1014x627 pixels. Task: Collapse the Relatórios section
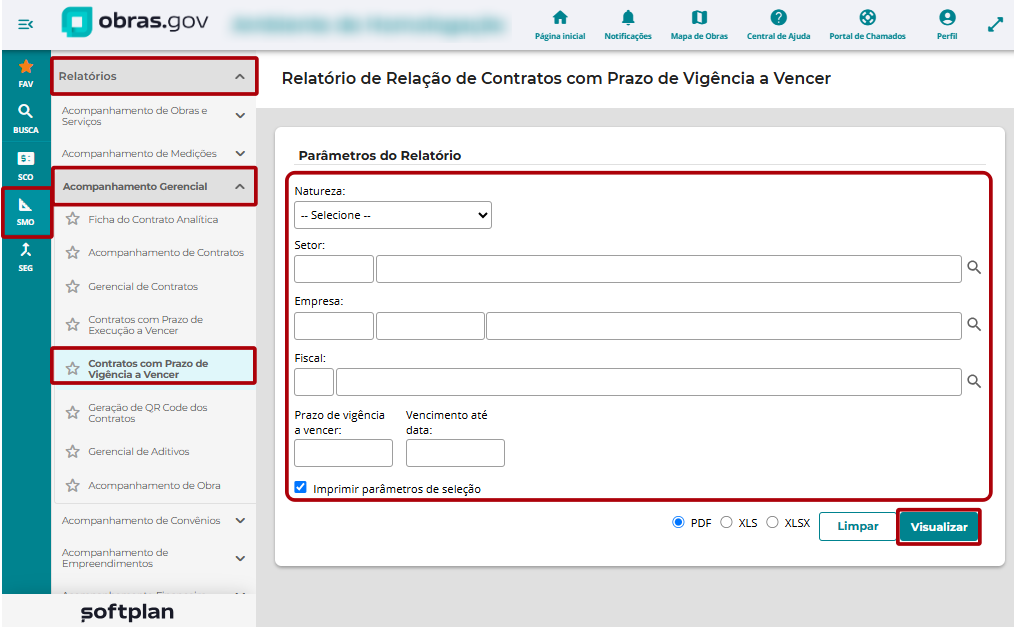[x=154, y=76]
